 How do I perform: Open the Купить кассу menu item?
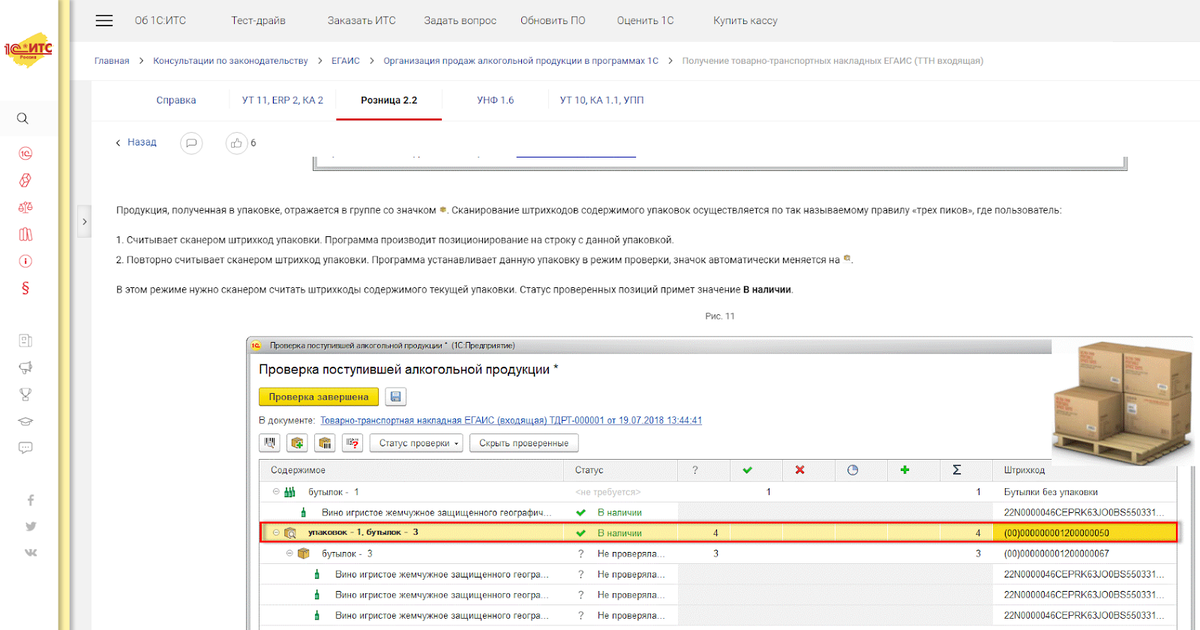[x=745, y=20]
